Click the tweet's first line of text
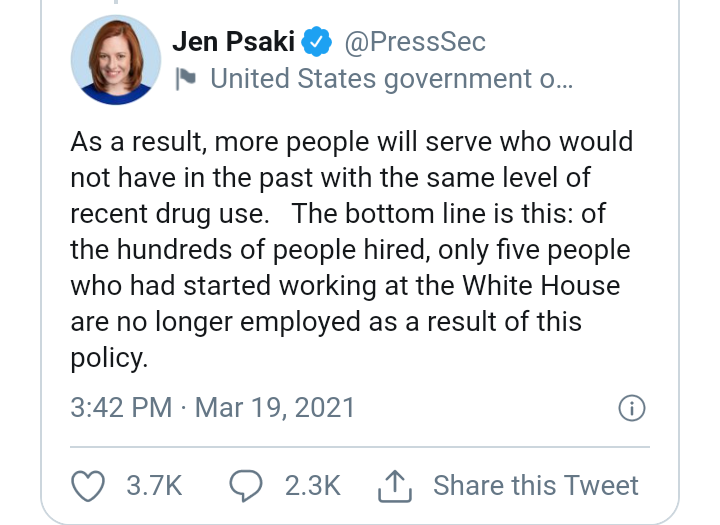Image resolution: width=720 pixels, height=525 pixels. tap(351, 142)
